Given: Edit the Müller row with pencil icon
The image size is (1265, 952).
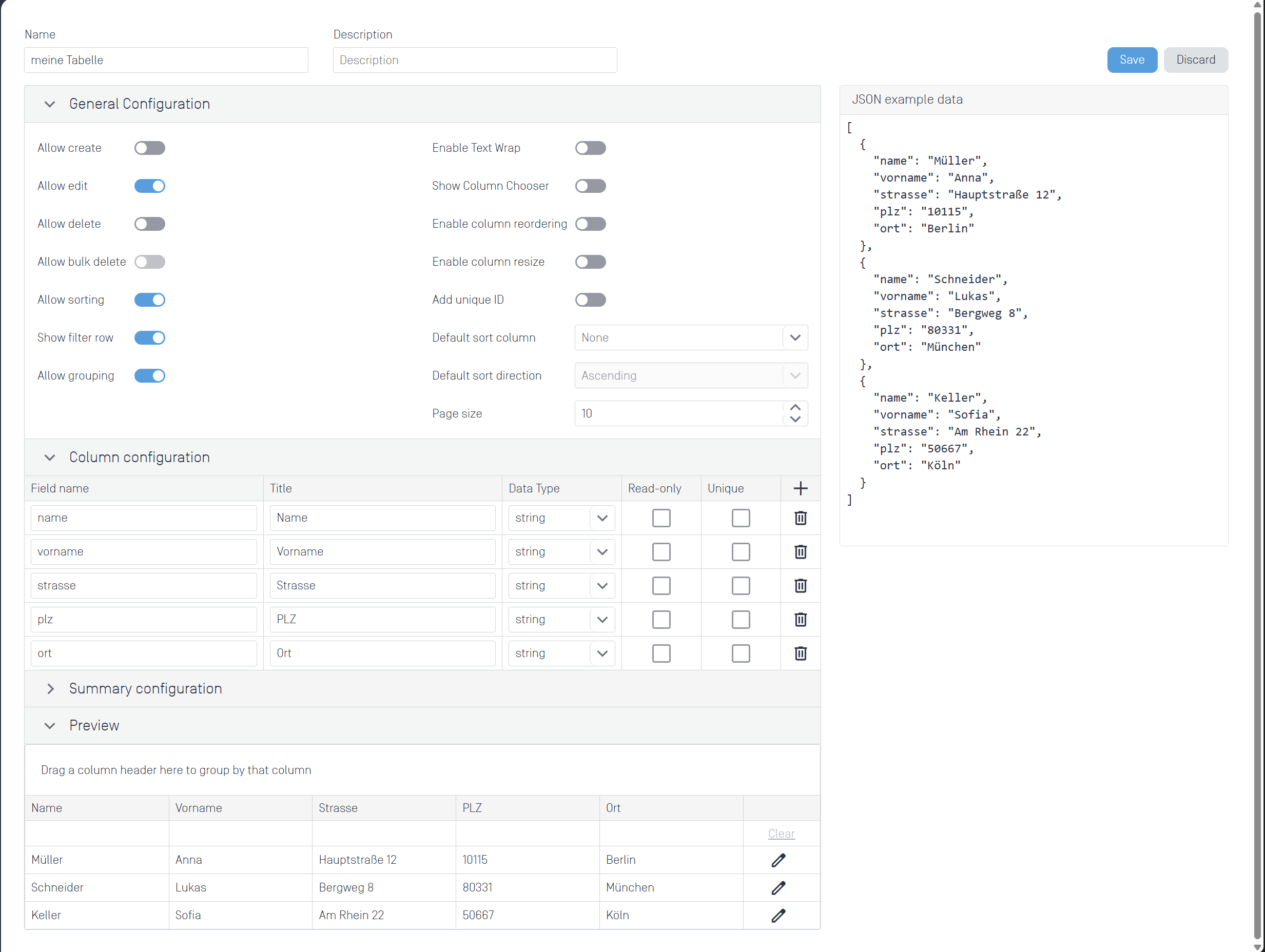Looking at the screenshot, I should tap(779, 860).
